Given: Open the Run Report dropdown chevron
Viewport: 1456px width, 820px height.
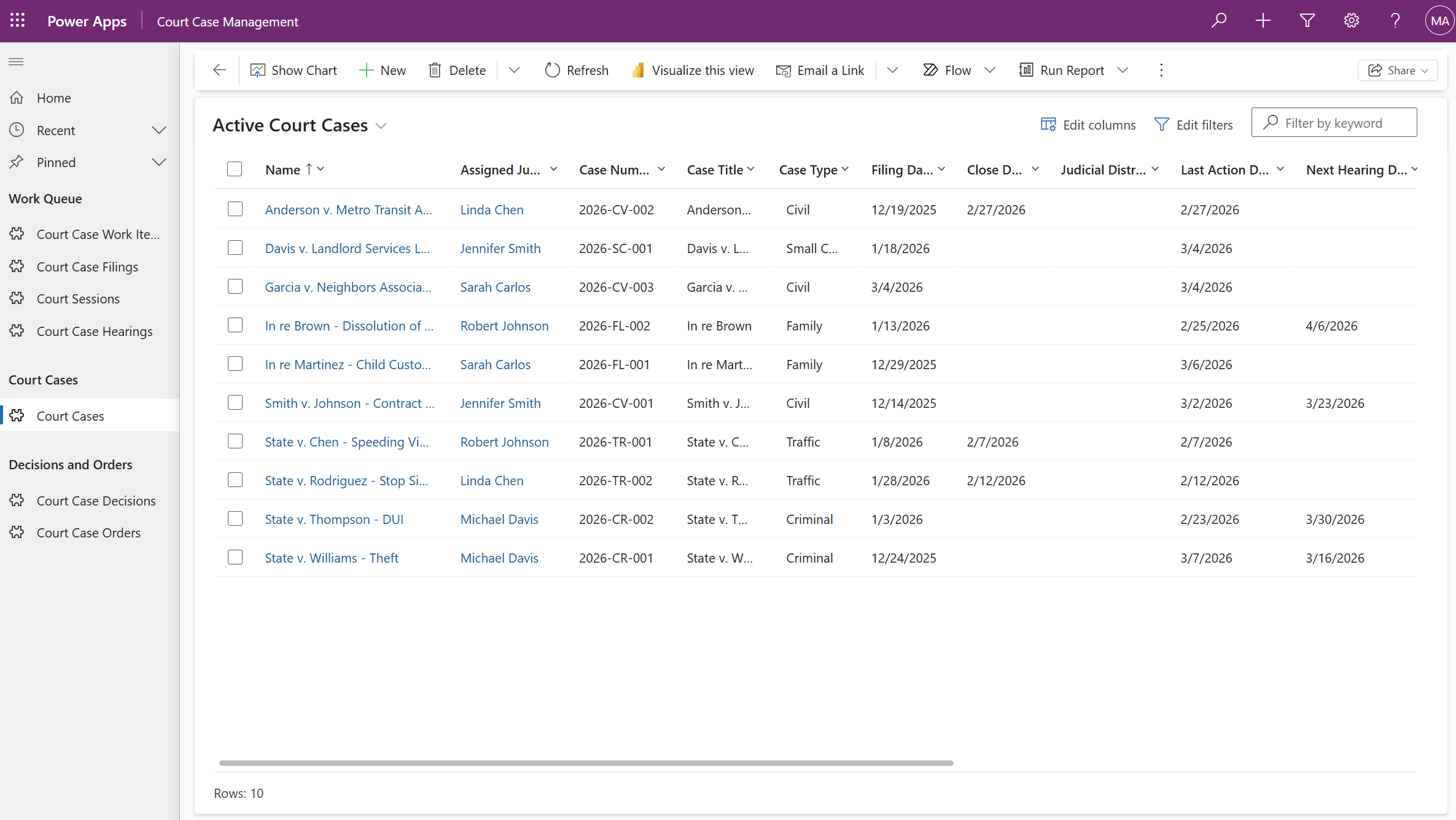Looking at the screenshot, I should click(x=1123, y=70).
